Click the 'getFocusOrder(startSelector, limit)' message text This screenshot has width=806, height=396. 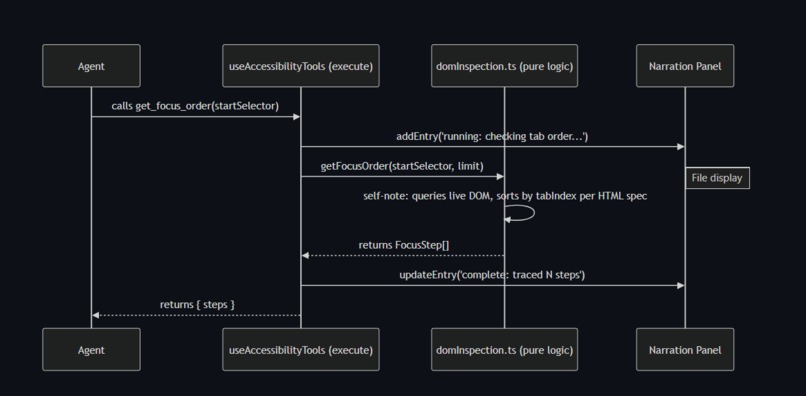click(x=402, y=166)
